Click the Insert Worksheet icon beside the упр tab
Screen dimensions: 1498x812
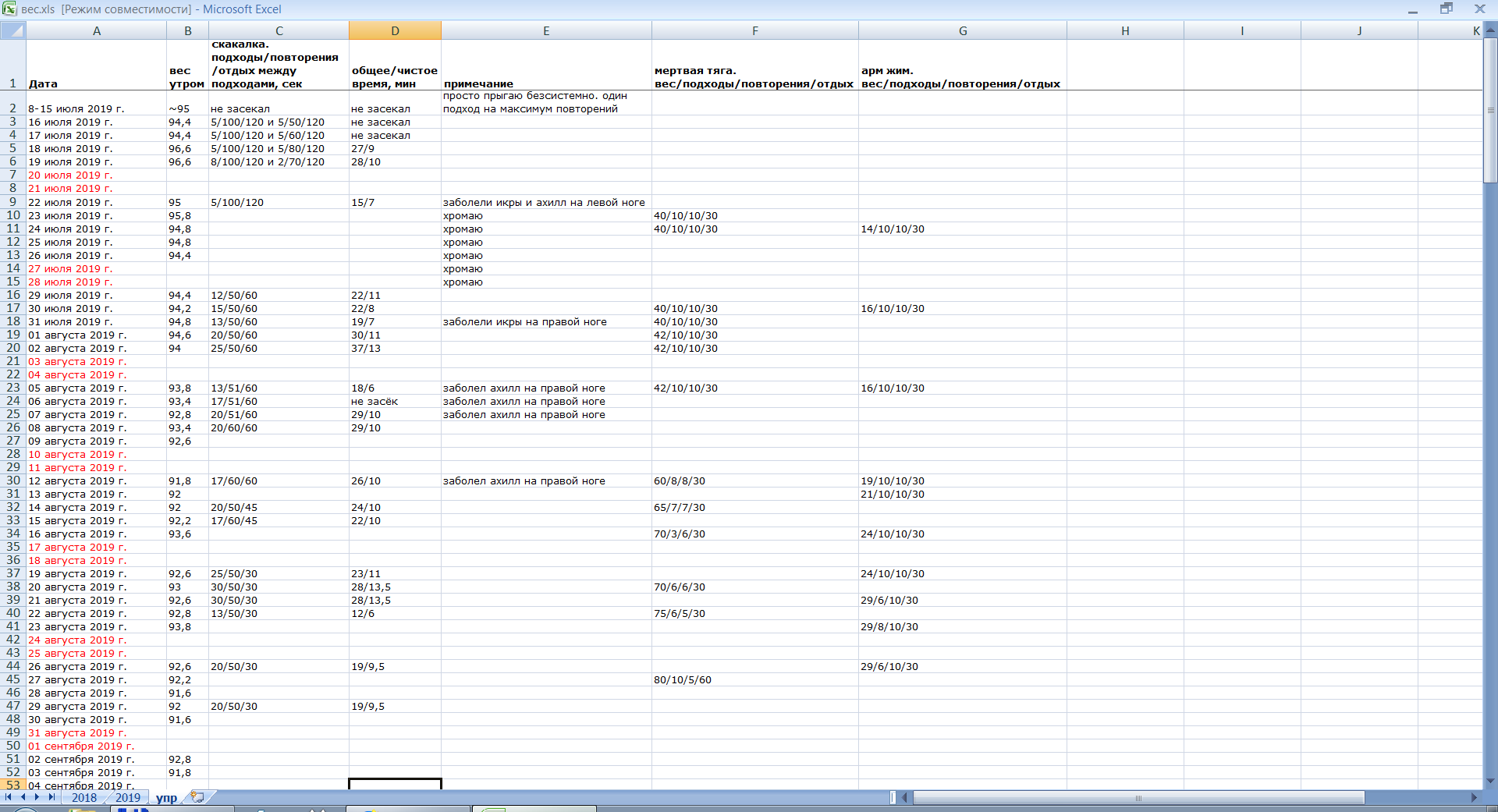pos(197,797)
